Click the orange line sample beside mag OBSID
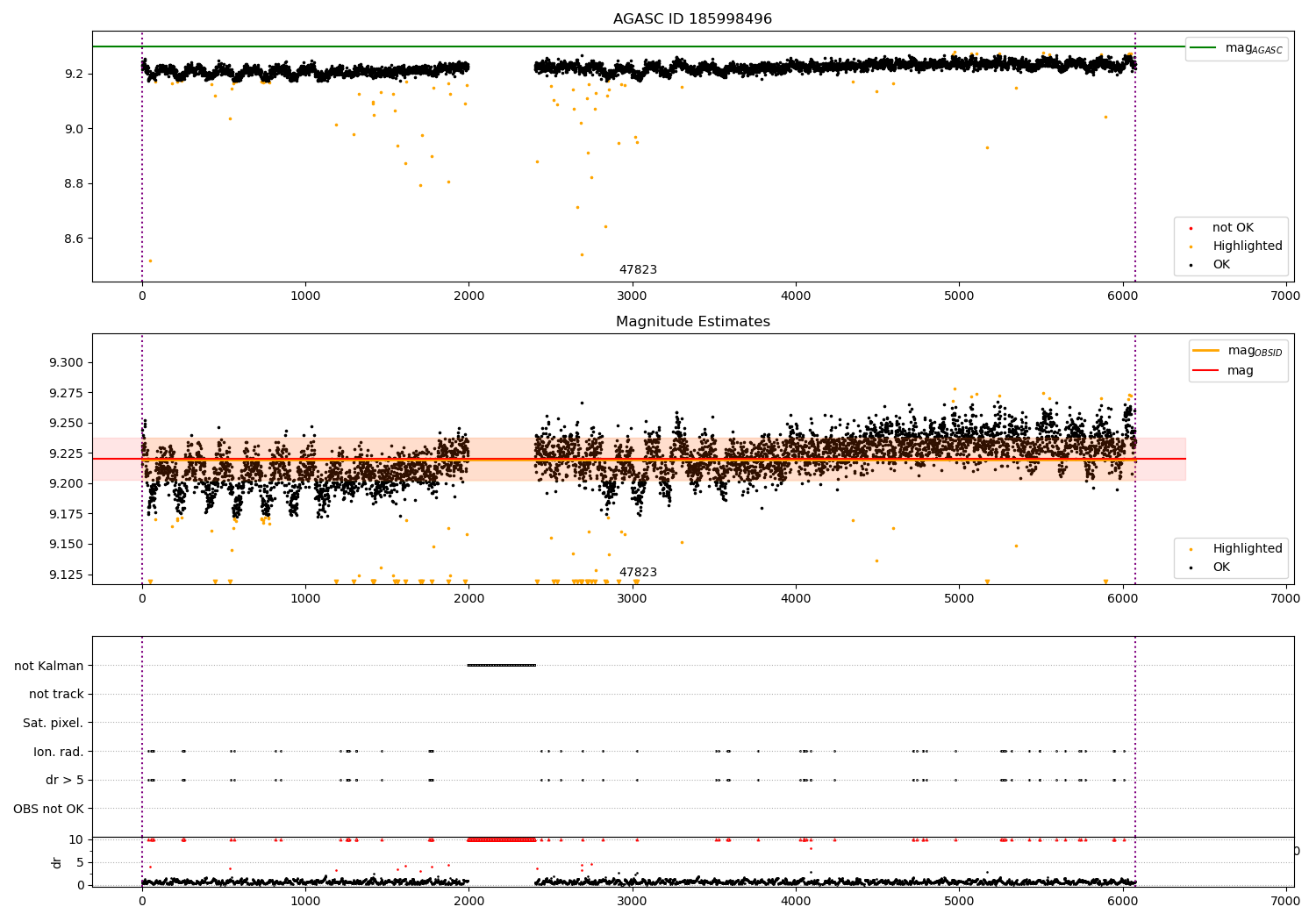The image size is (1316, 921). click(1205, 351)
